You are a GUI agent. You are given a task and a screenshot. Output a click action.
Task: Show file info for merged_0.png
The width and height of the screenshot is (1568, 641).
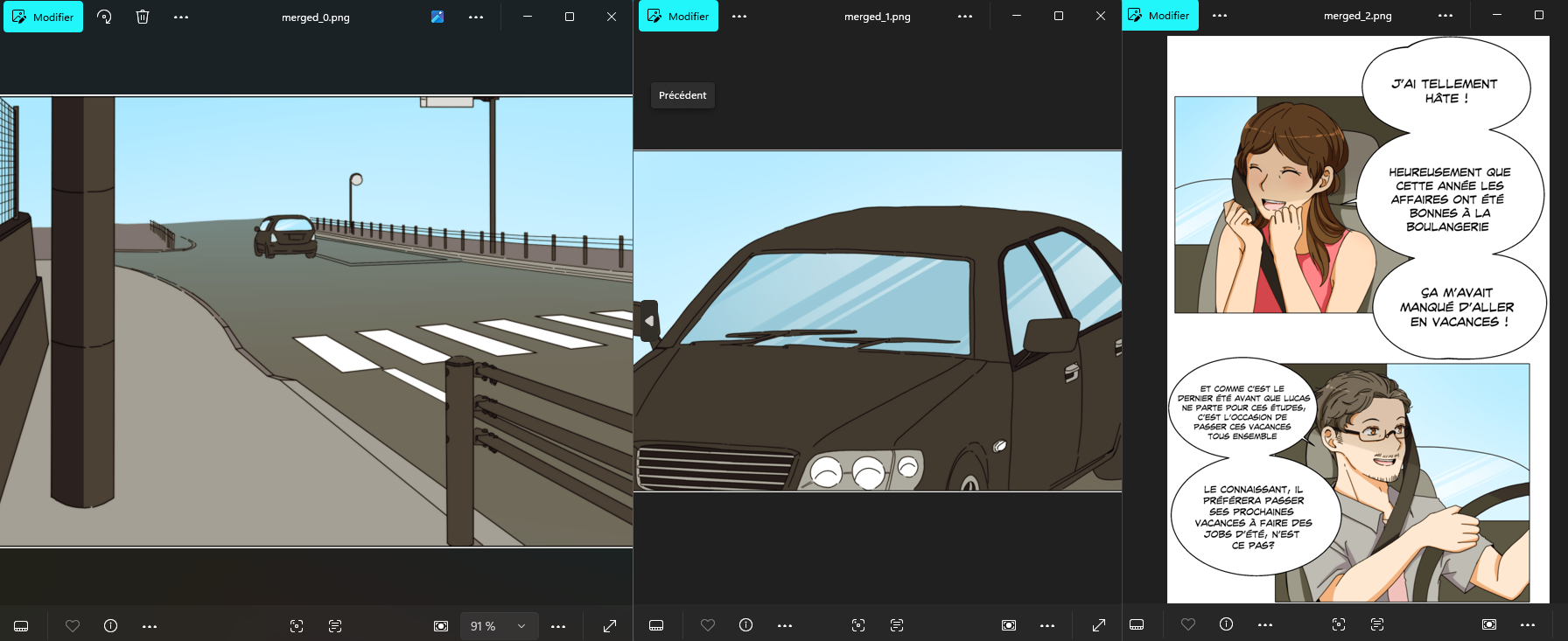click(x=110, y=626)
